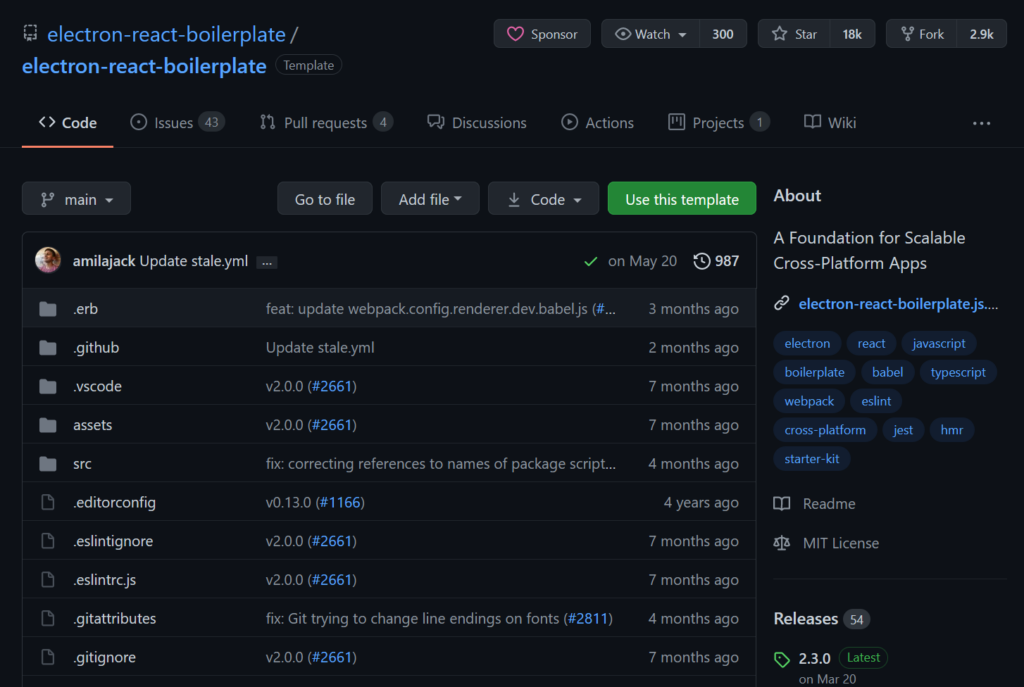
Task: Switch to the Issues tab
Action: (177, 123)
